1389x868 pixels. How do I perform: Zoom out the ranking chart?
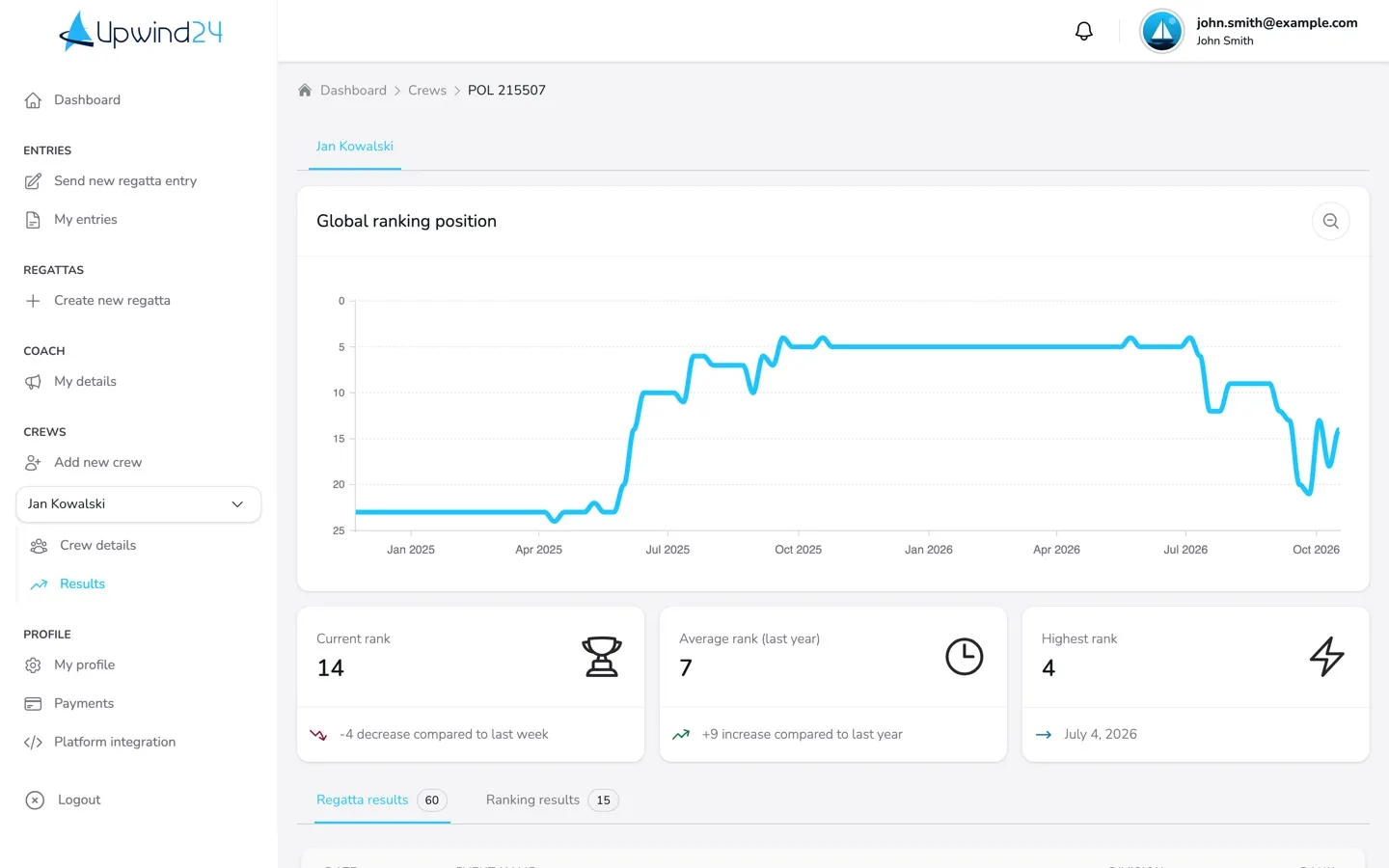point(1330,221)
